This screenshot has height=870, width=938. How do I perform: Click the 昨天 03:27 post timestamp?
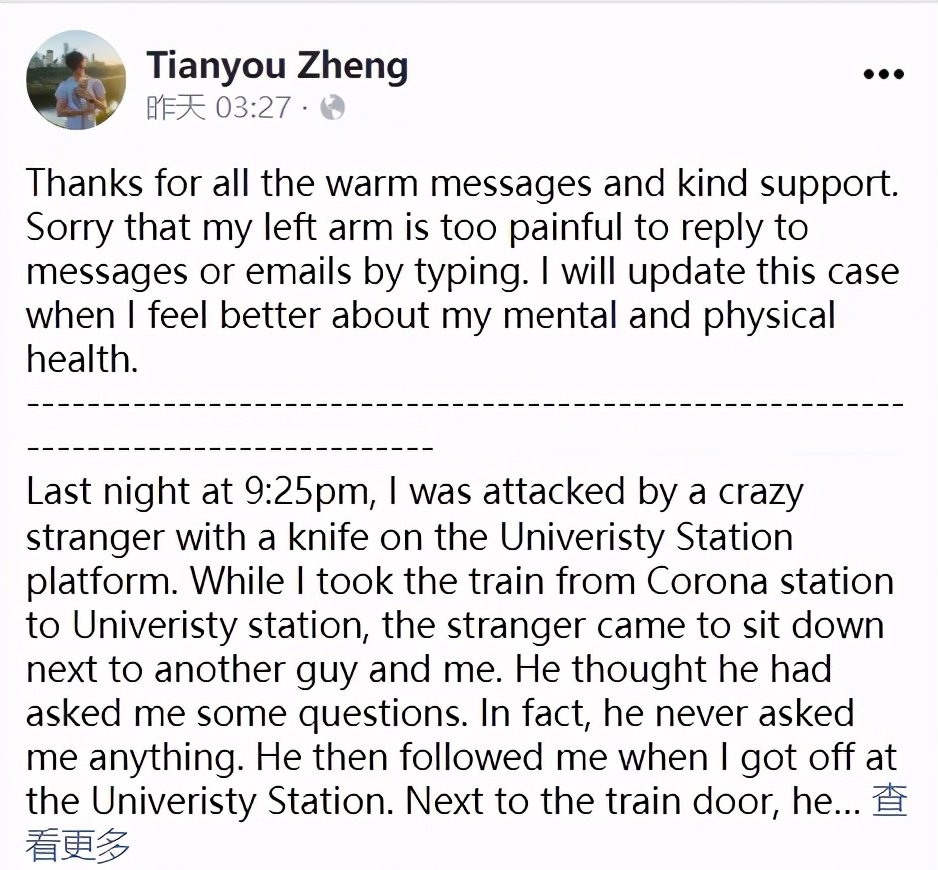tap(219, 108)
